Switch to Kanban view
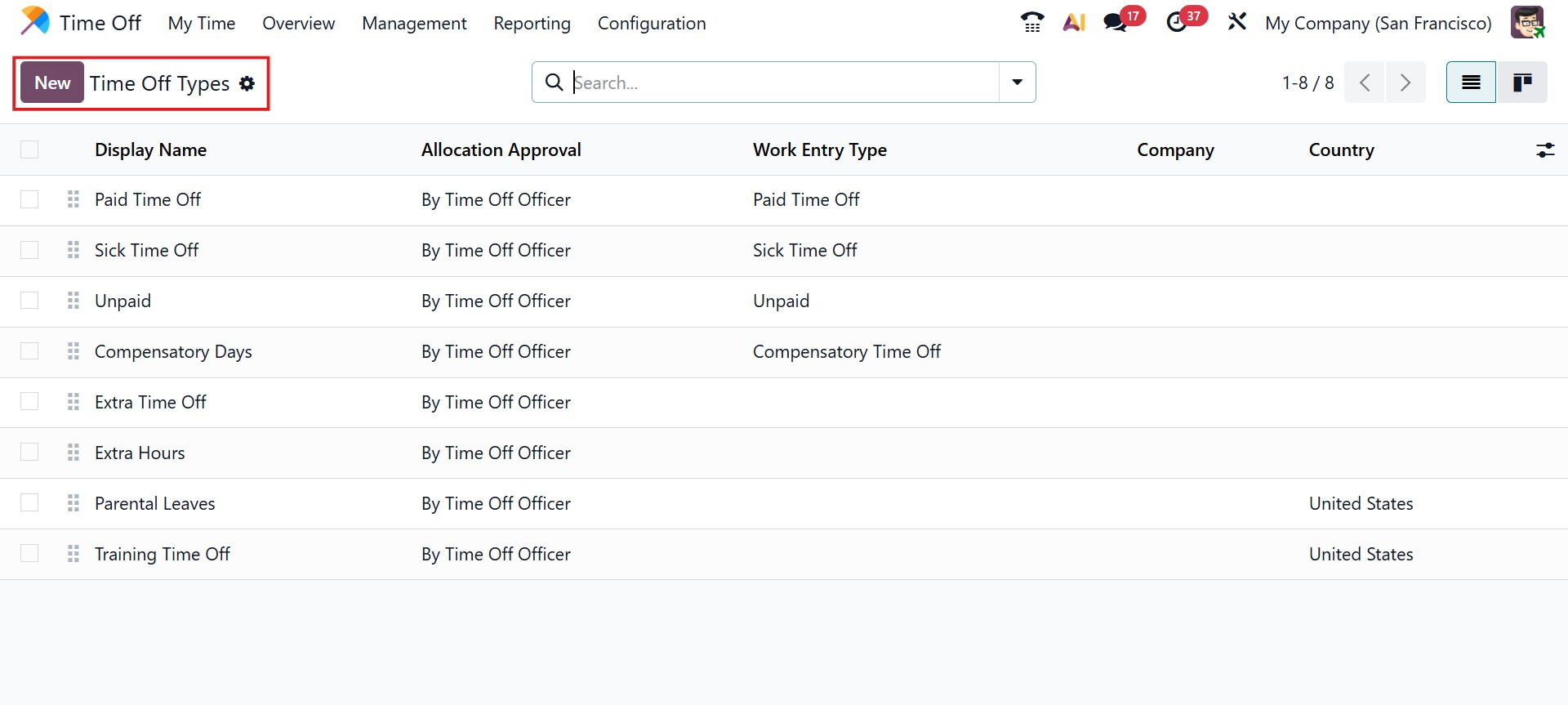The width and height of the screenshot is (1568, 705). point(1521,83)
